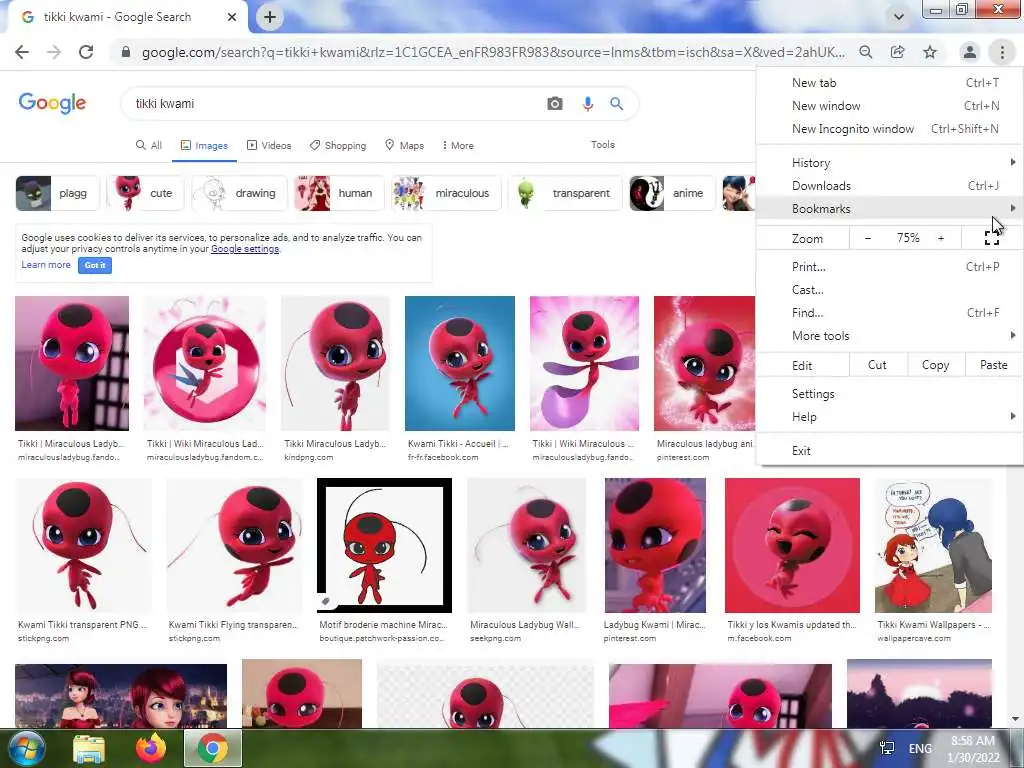Select the plagg suggestion chip

point(57,193)
